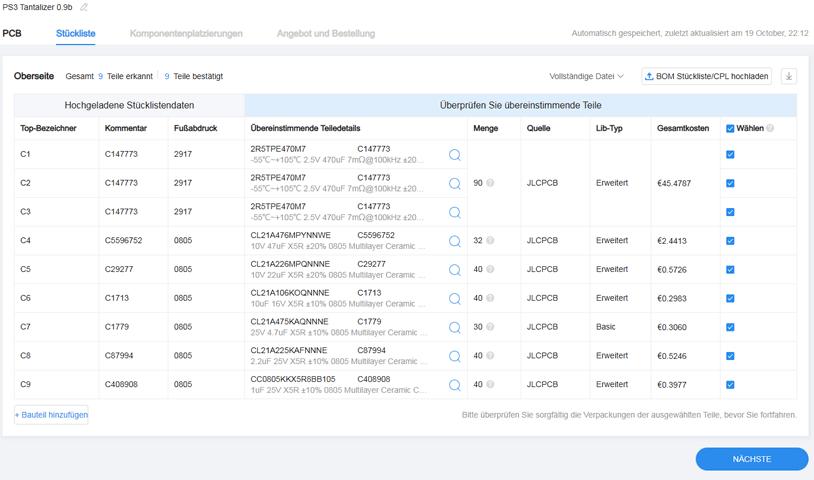Screen dimensions: 814x480
Task: Expand the Vollständige Datei dropdown
Action: [586, 76]
